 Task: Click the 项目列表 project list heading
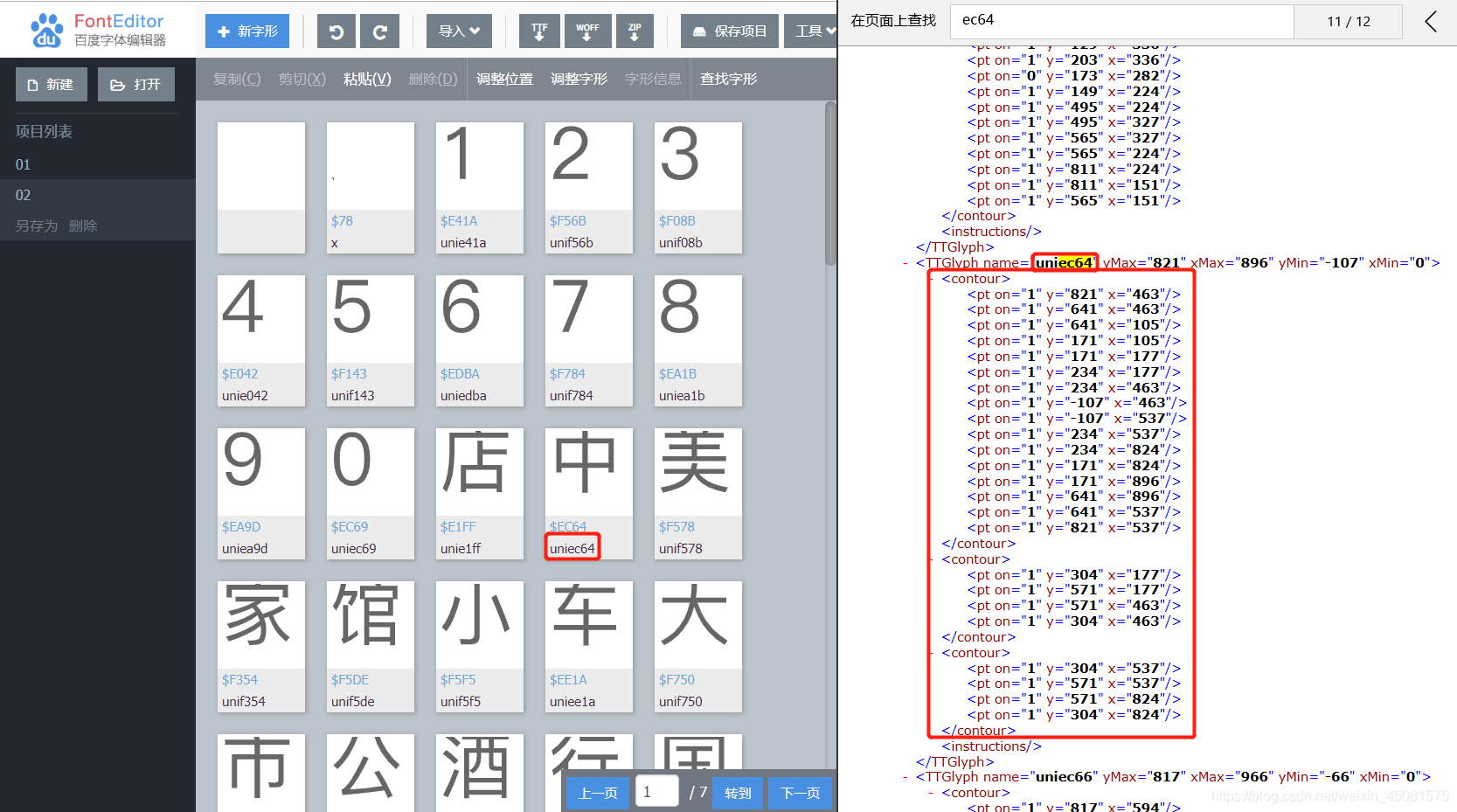[x=44, y=131]
